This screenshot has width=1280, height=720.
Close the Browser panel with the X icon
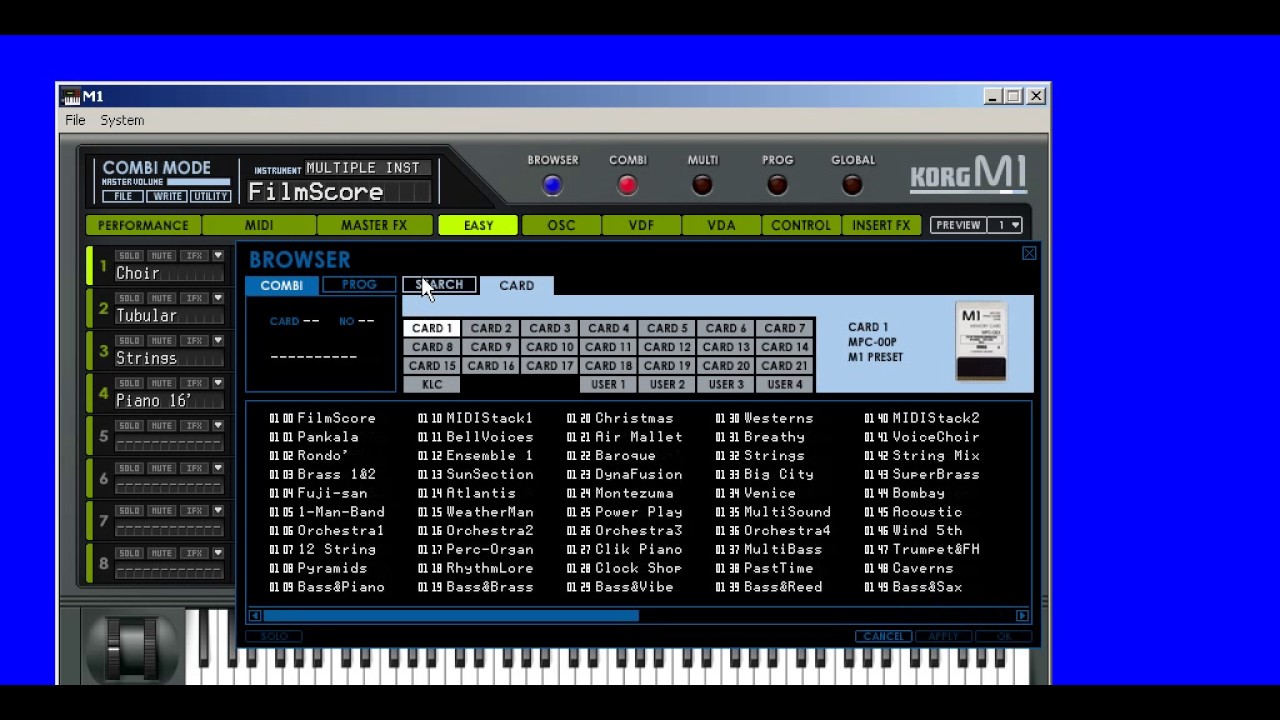click(x=1029, y=254)
